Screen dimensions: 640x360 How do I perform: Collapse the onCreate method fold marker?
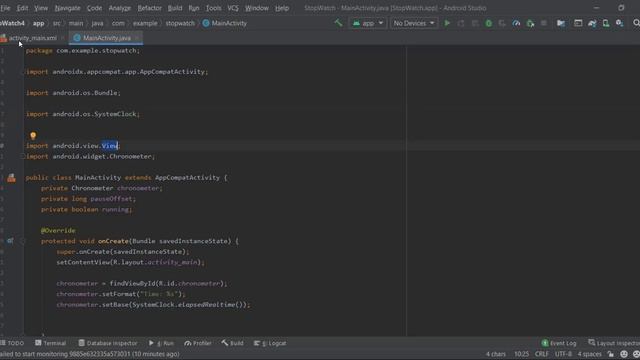coord(22,241)
